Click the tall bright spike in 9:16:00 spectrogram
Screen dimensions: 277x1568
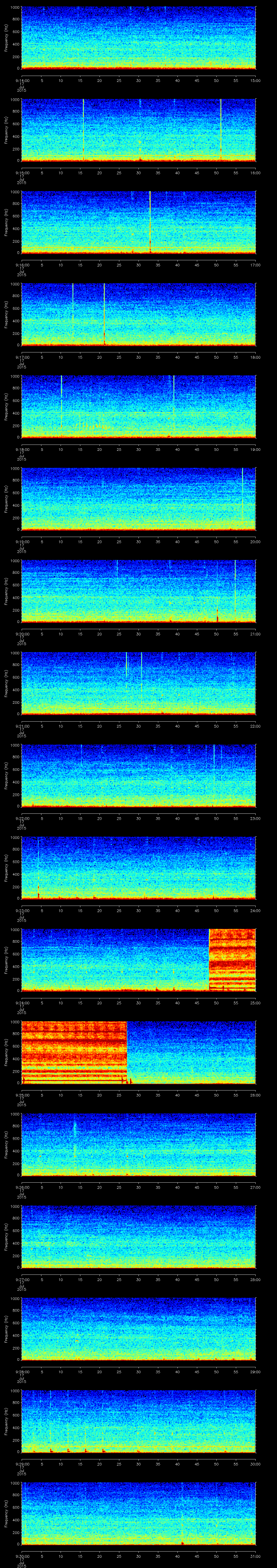[150, 222]
